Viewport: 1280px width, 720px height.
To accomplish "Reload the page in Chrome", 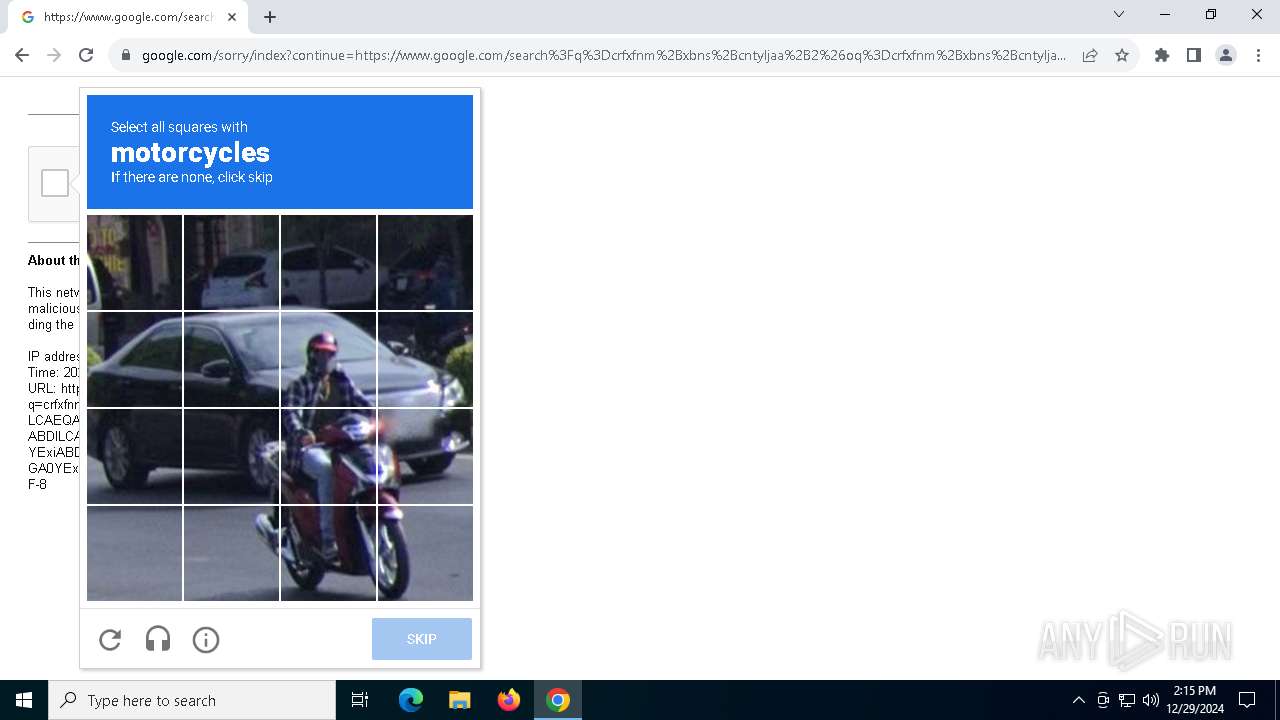I will pyautogui.click(x=86, y=55).
